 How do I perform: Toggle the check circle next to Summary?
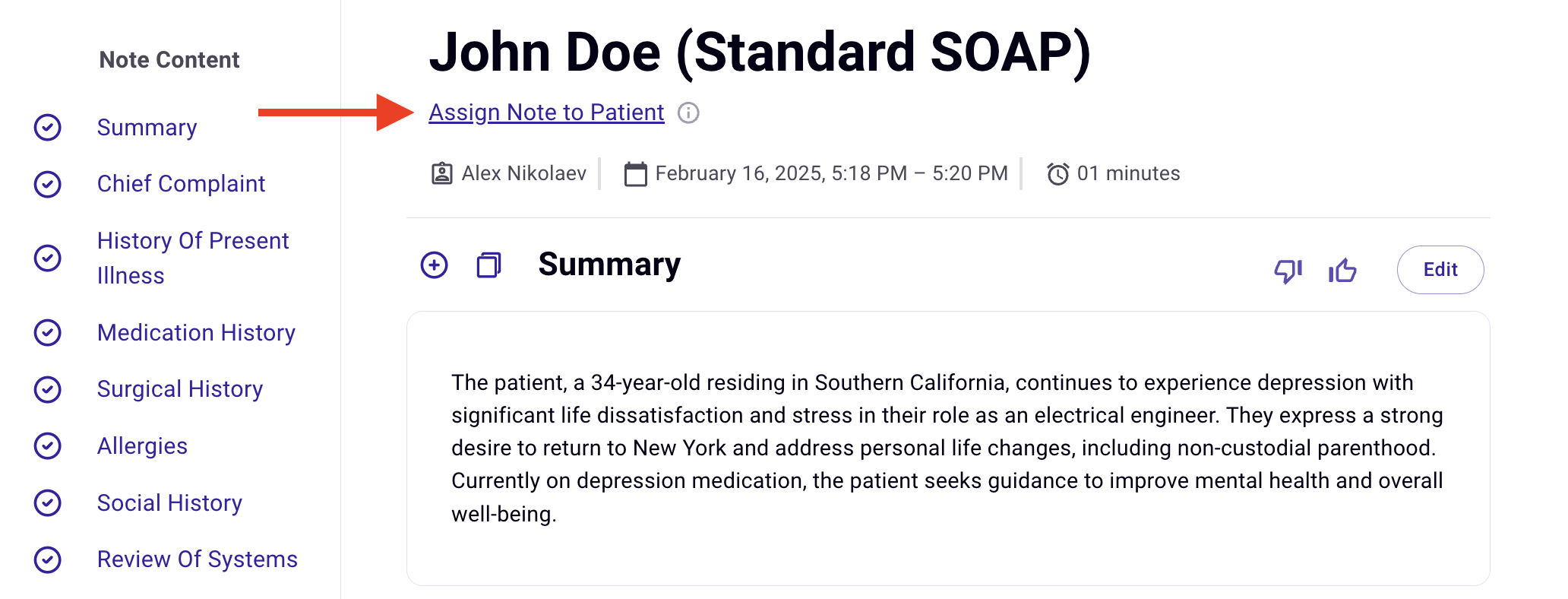point(48,127)
